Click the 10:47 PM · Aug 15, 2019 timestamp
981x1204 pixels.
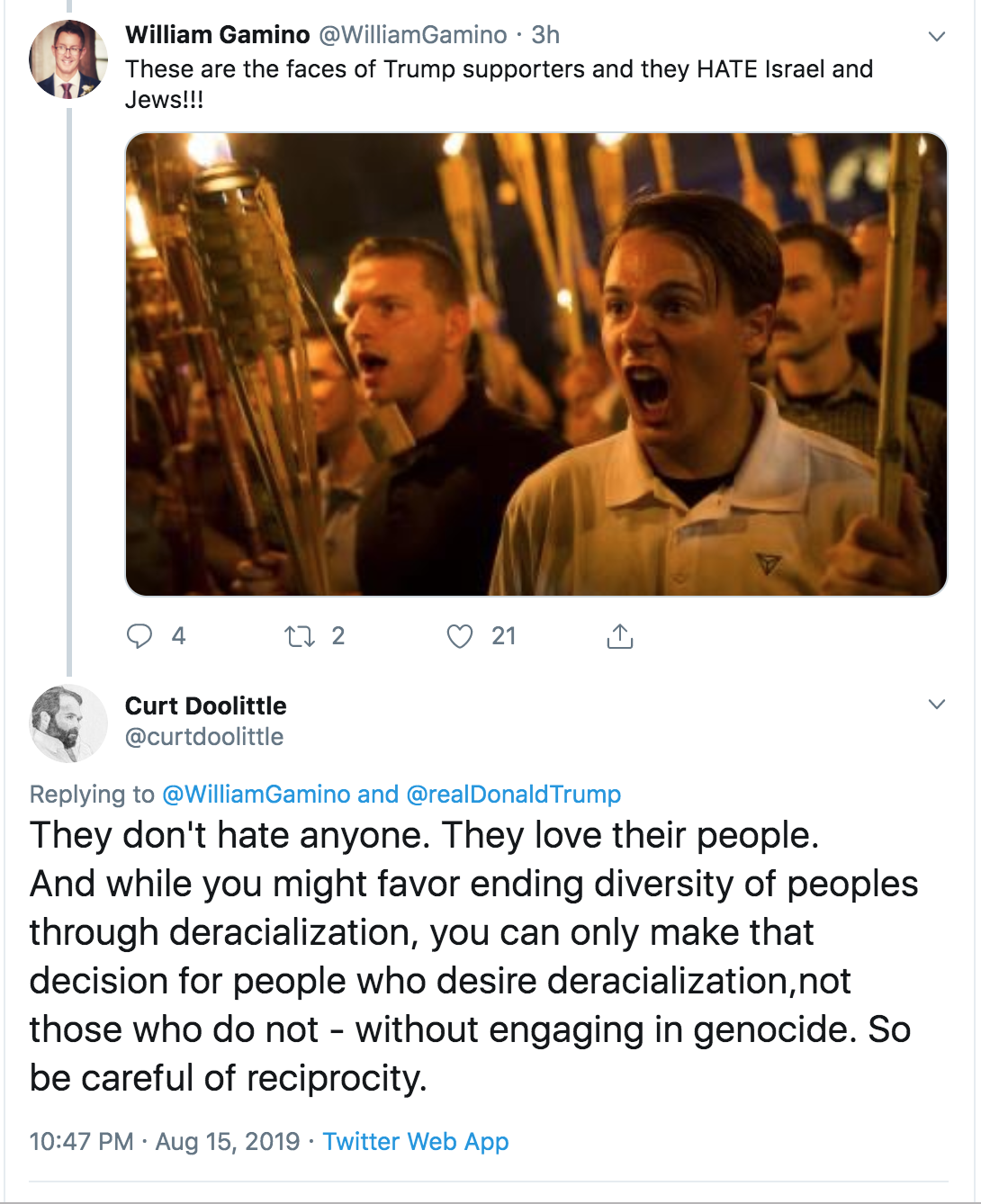164,1142
